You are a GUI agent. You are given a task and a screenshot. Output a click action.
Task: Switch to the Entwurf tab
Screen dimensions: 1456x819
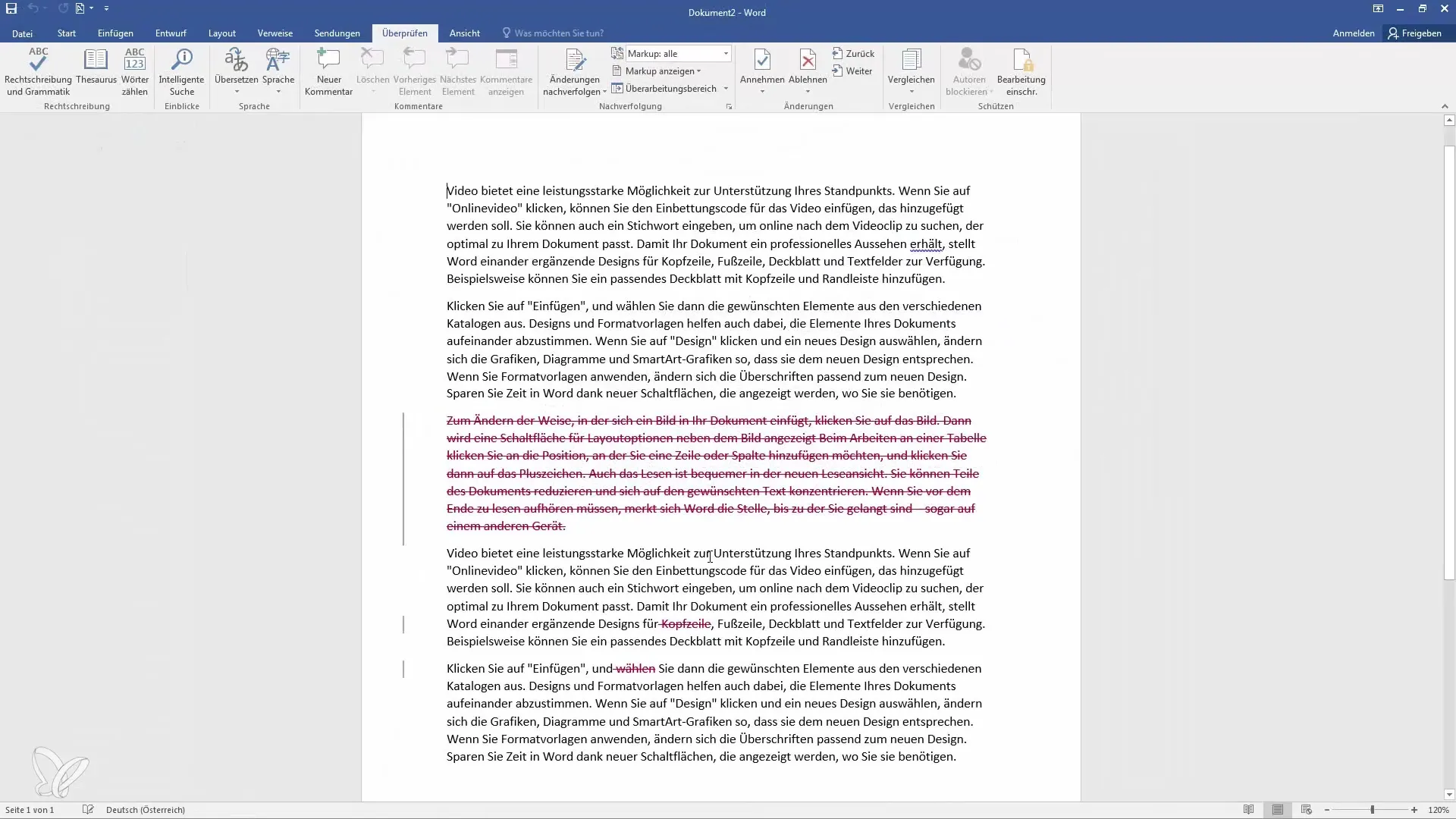[x=171, y=33]
